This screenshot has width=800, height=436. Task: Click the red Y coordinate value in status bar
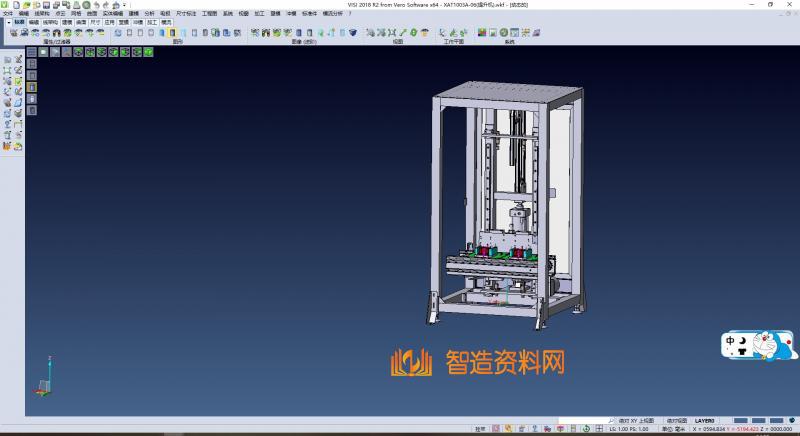(x=742, y=429)
